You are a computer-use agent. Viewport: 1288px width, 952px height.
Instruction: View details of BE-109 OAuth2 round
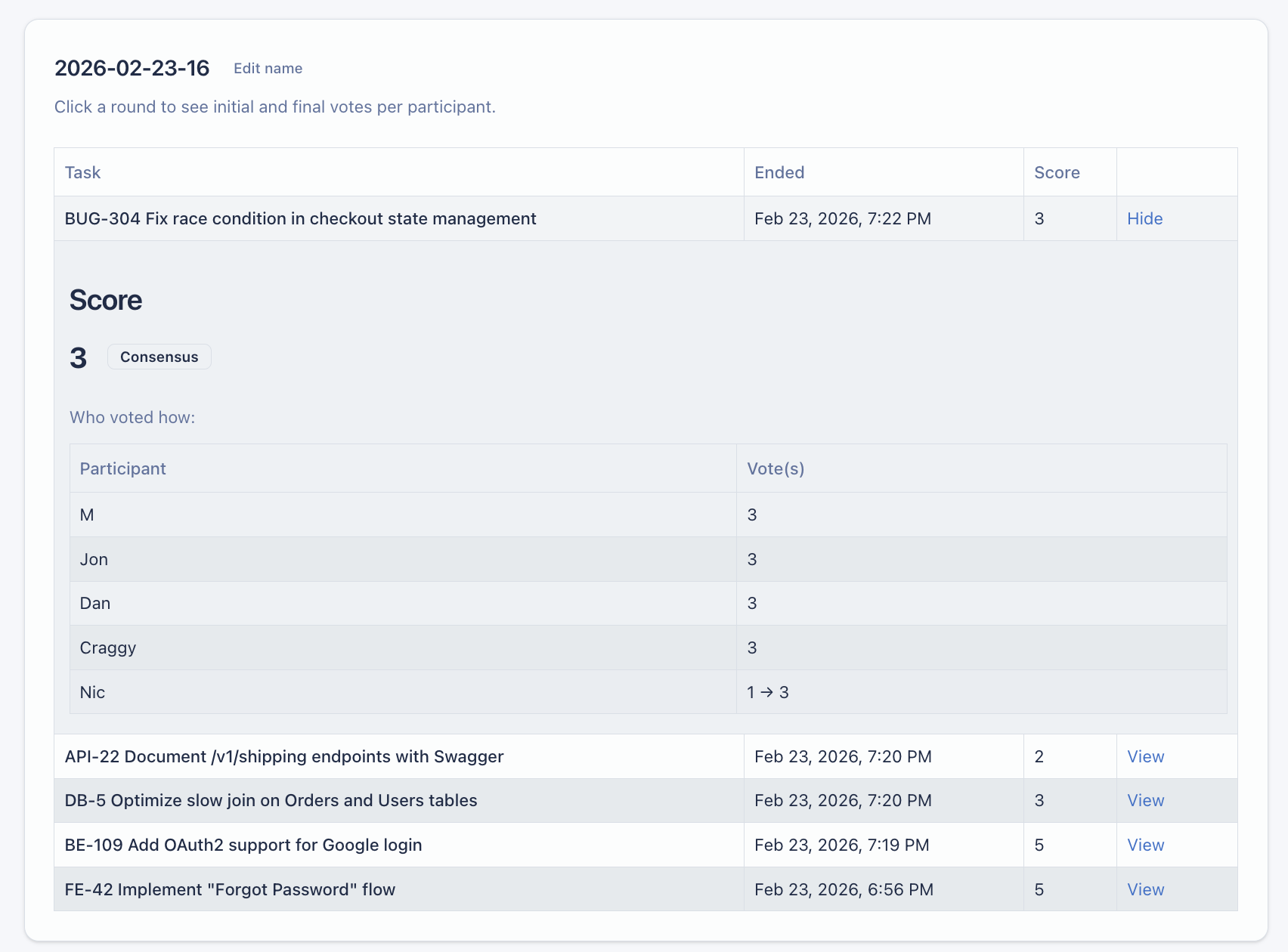(1145, 845)
